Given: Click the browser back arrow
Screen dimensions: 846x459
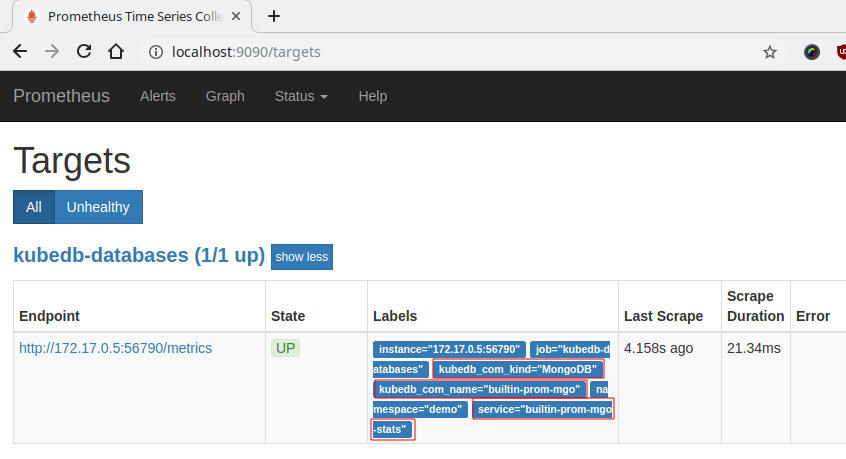Looking at the screenshot, I should [20, 51].
